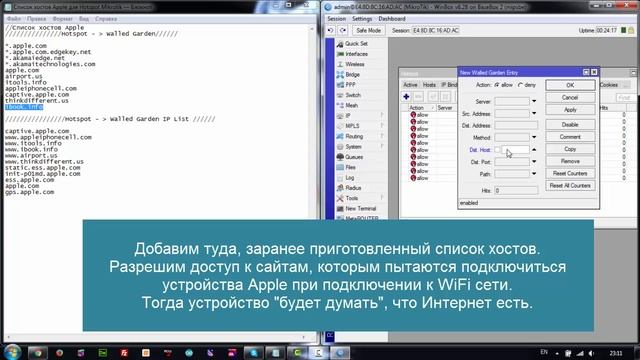Click the gps.apple.com line in Notepad
This screenshot has height=360, width=640.
click(x=29, y=192)
